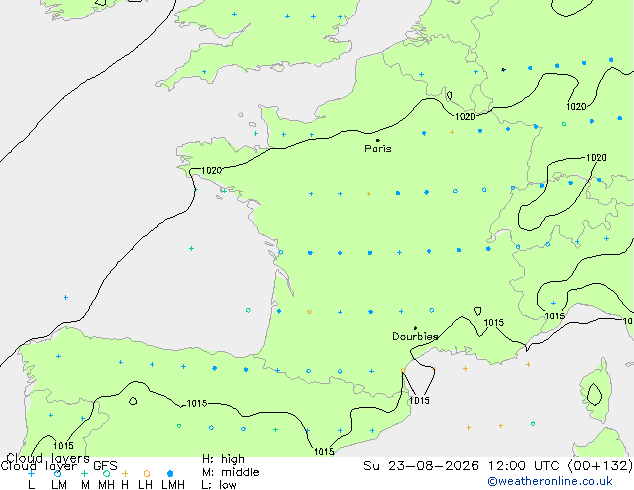Click the 'L: low' legend text
Screen dimensions: 634x490
[x=219, y=484]
